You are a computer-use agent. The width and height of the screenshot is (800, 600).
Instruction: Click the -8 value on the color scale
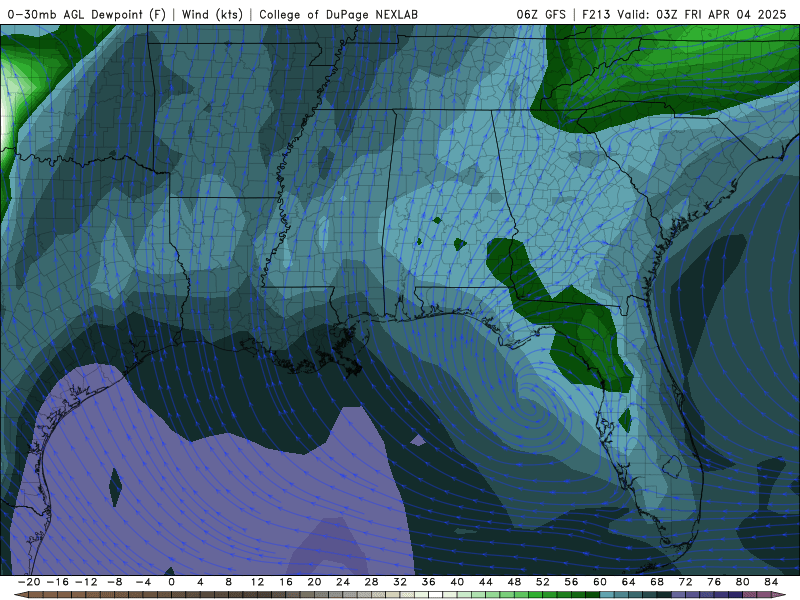(x=114, y=582)
